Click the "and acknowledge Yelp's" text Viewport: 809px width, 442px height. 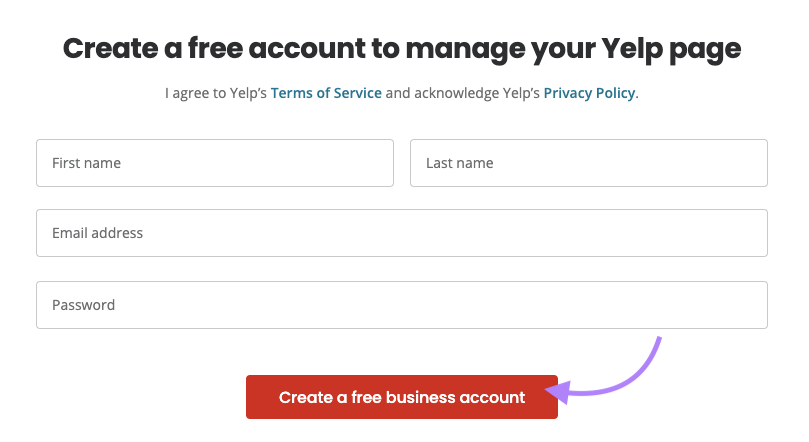462,93
